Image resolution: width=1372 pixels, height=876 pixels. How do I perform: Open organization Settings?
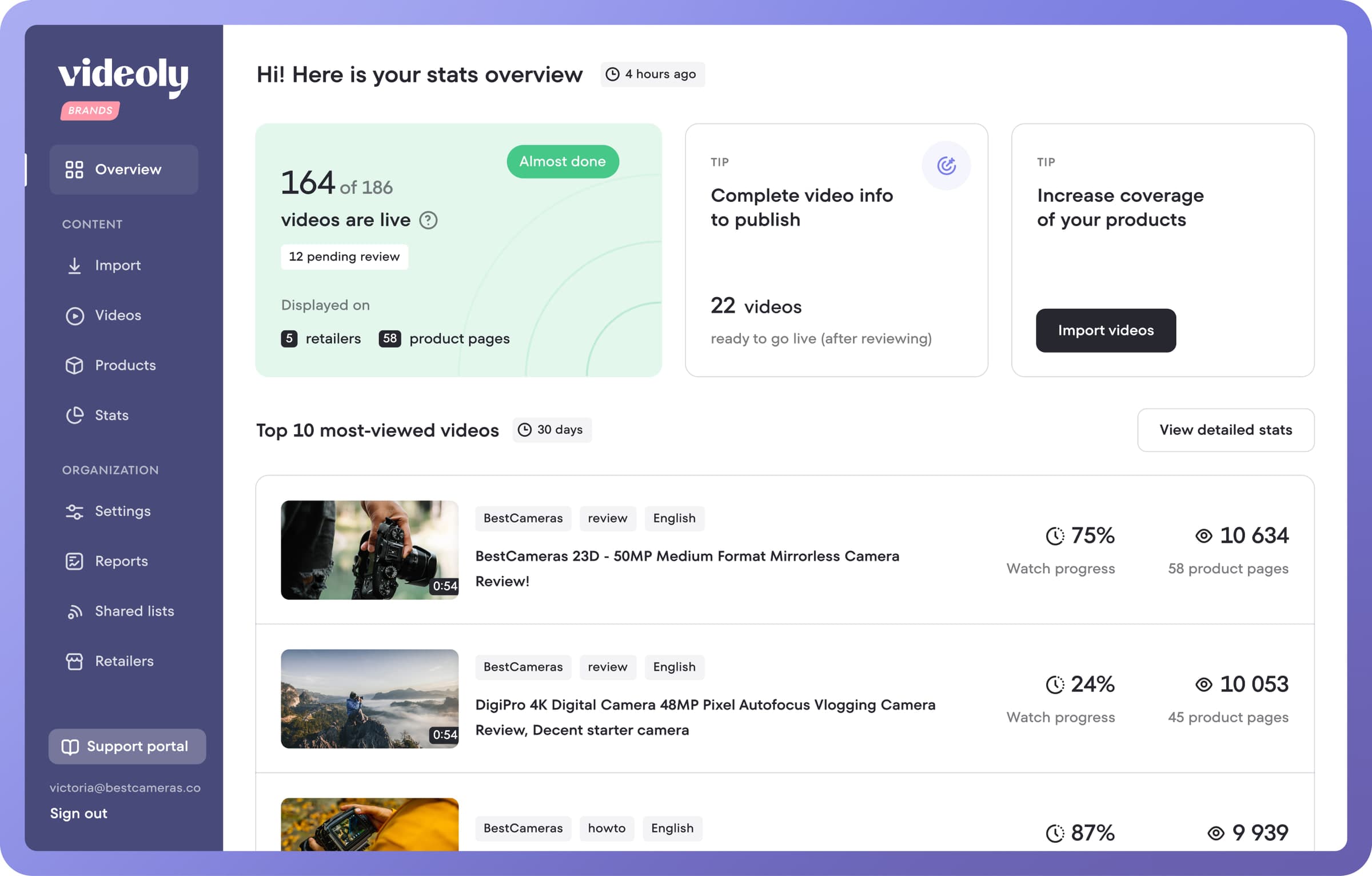tap(123, 511)
